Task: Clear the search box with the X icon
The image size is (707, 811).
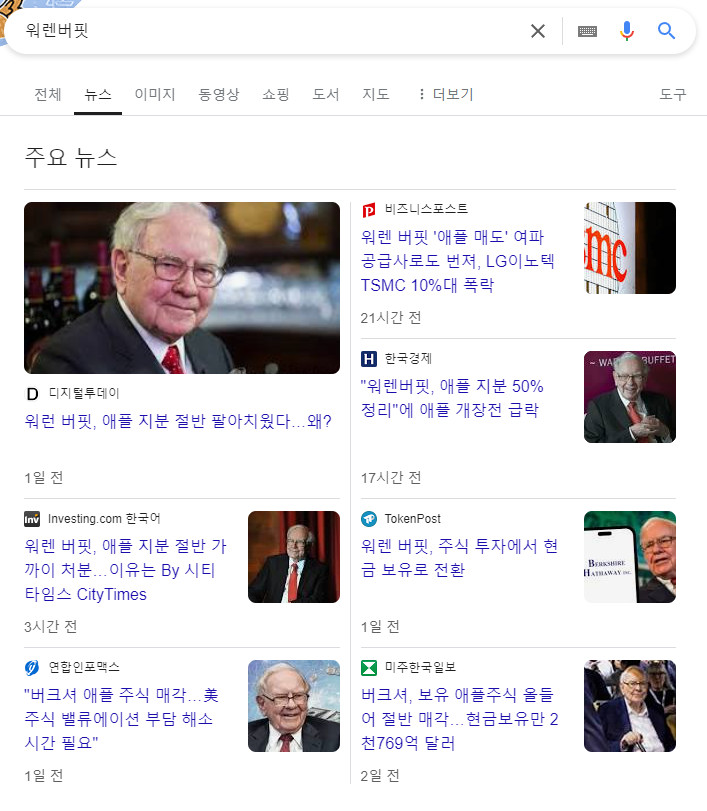Action: 538,31
